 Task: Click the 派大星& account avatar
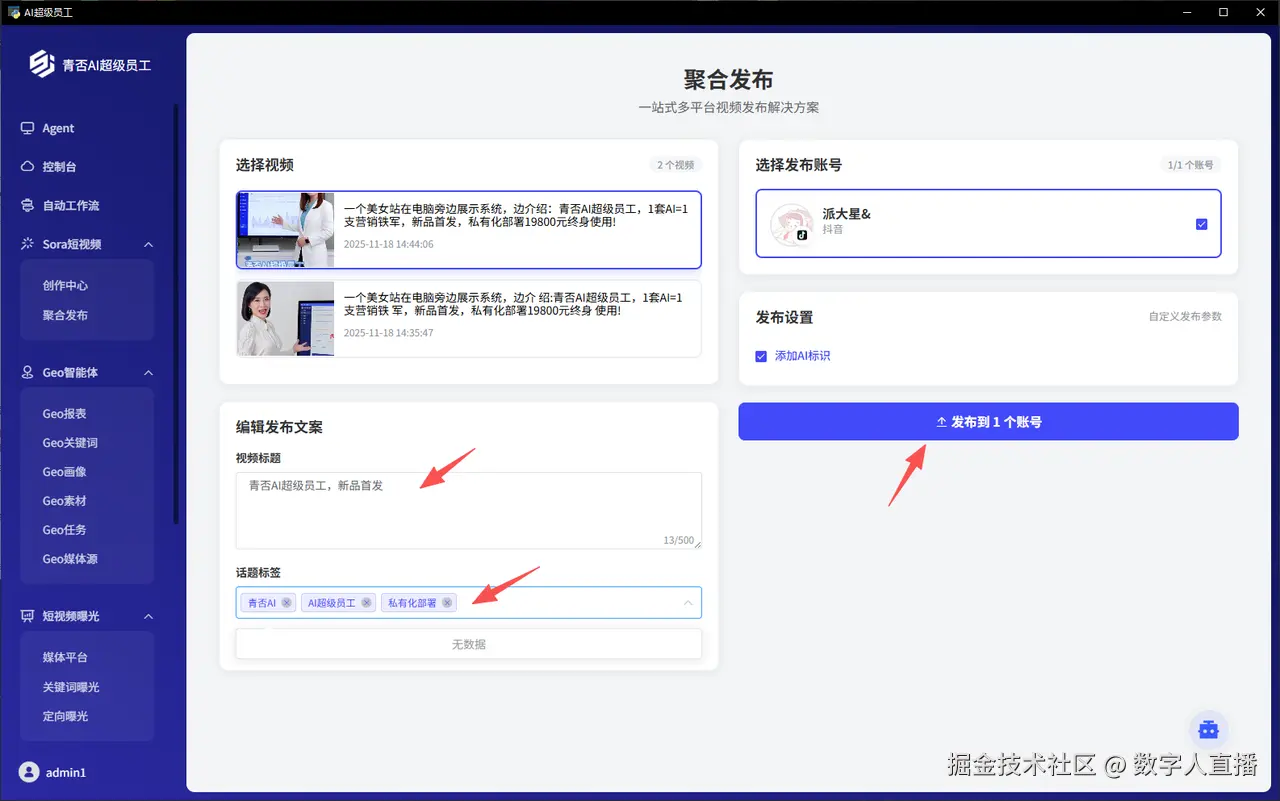(x=791, y=224)
